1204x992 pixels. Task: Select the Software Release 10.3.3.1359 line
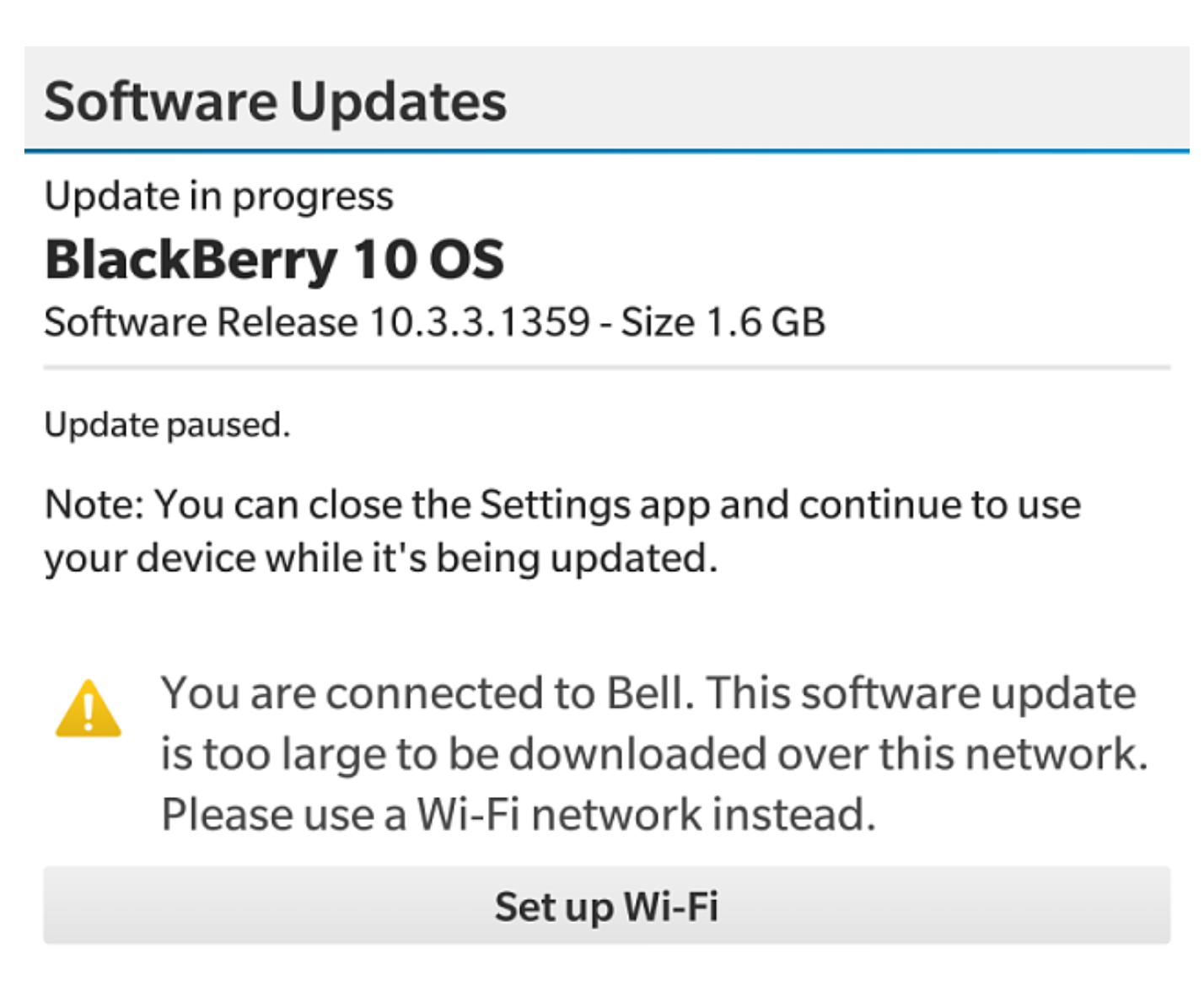click(x=434, y=322)
